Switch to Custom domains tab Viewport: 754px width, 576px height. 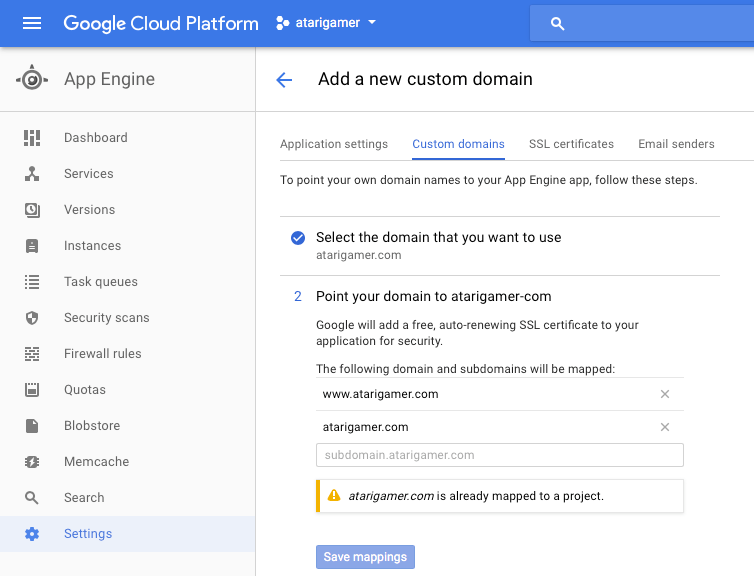[x=458, y=144]
